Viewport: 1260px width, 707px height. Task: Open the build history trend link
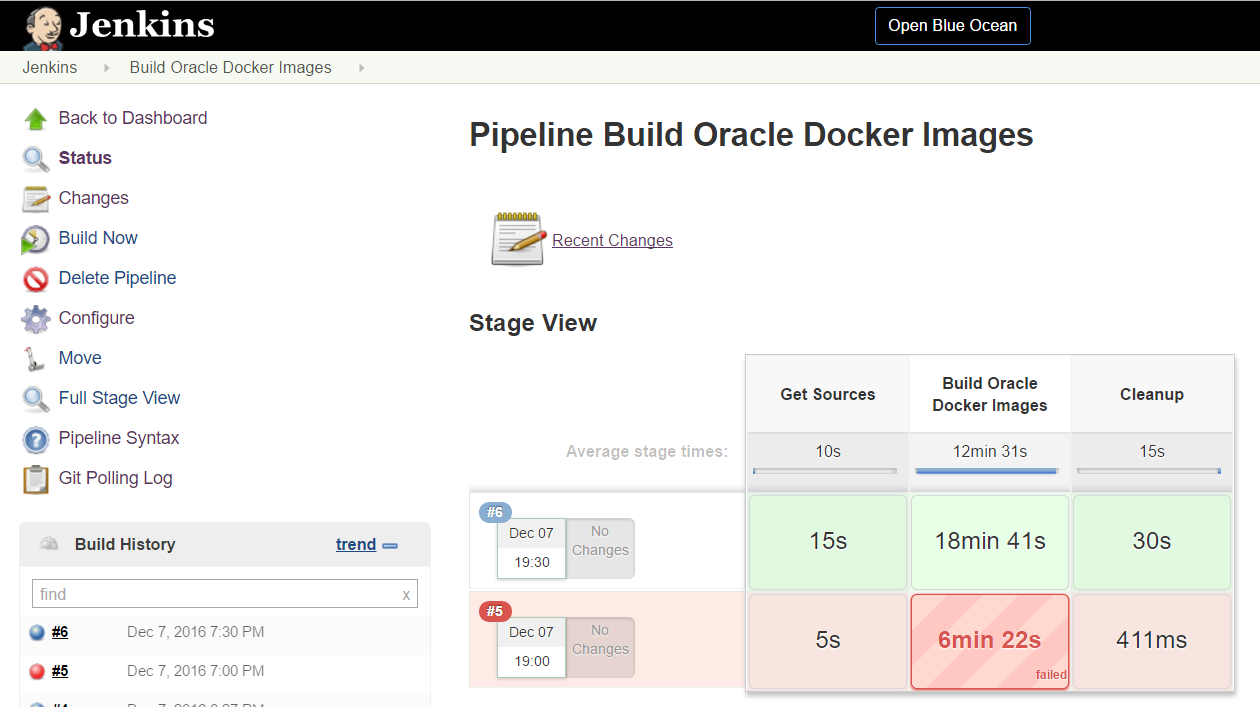pos(356,544)
